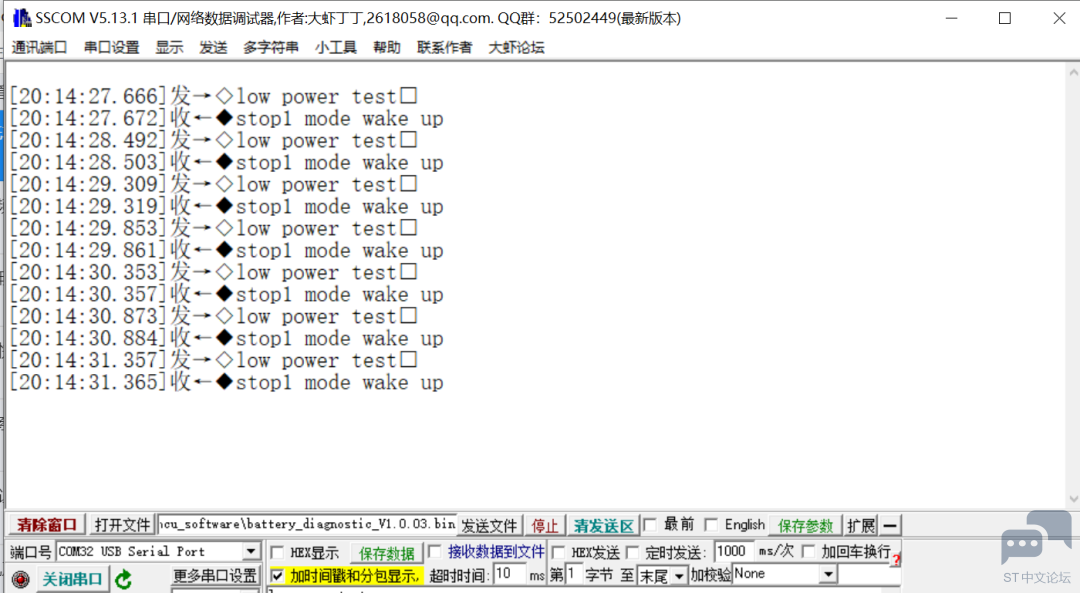
Task: Open the 帮助 menu
Action: point(386,47)
